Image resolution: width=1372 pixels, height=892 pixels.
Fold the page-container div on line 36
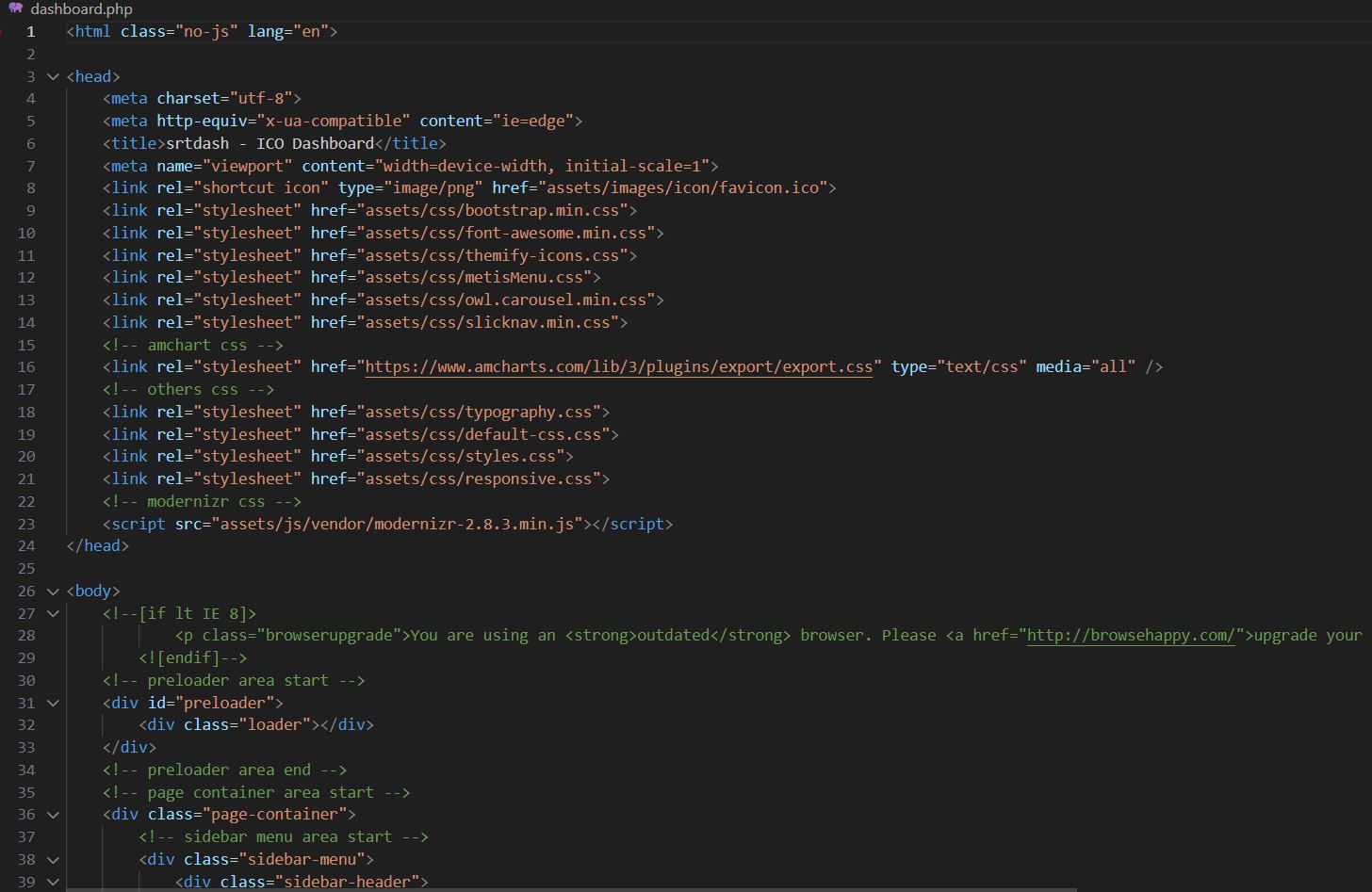click(54, 814)
